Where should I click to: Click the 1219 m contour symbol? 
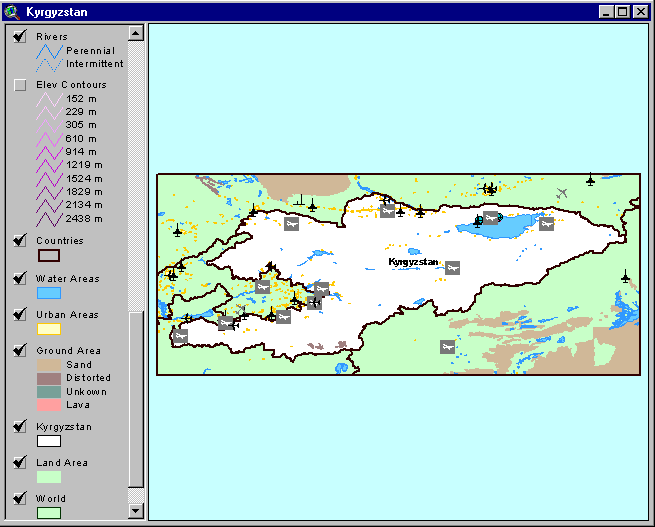[x=49, y=166]
